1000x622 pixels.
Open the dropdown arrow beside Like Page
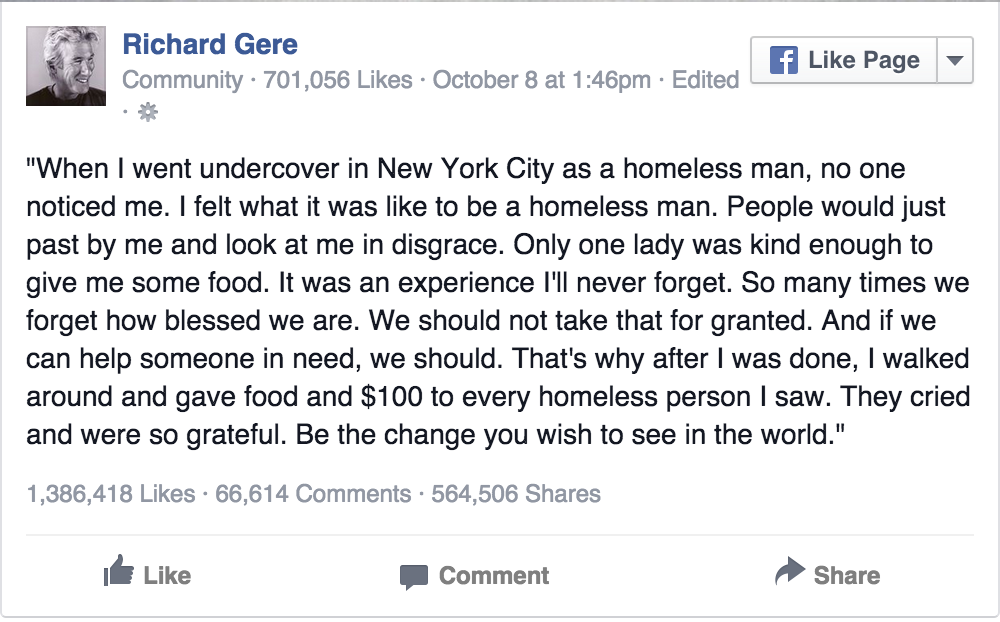(955, 60)
